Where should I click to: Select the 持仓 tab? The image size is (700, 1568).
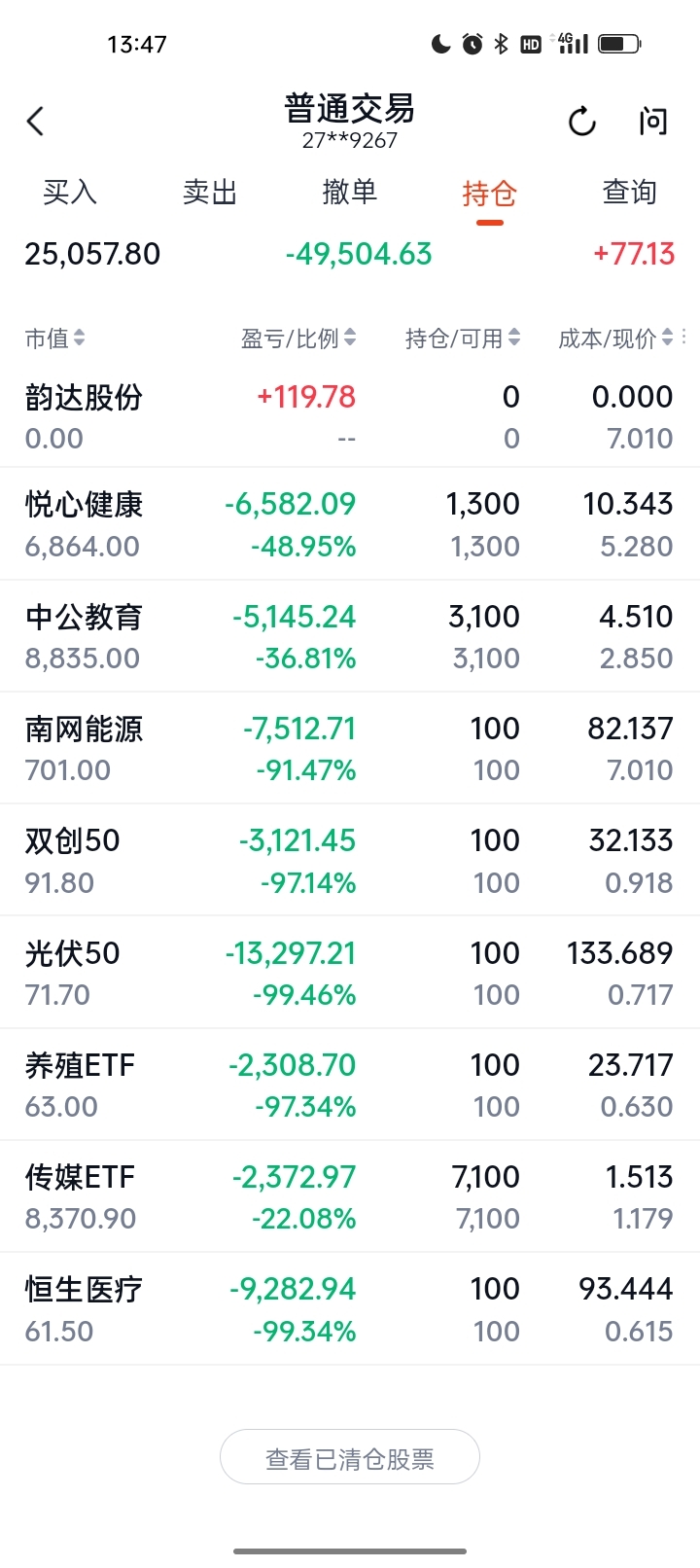point(489,195)
